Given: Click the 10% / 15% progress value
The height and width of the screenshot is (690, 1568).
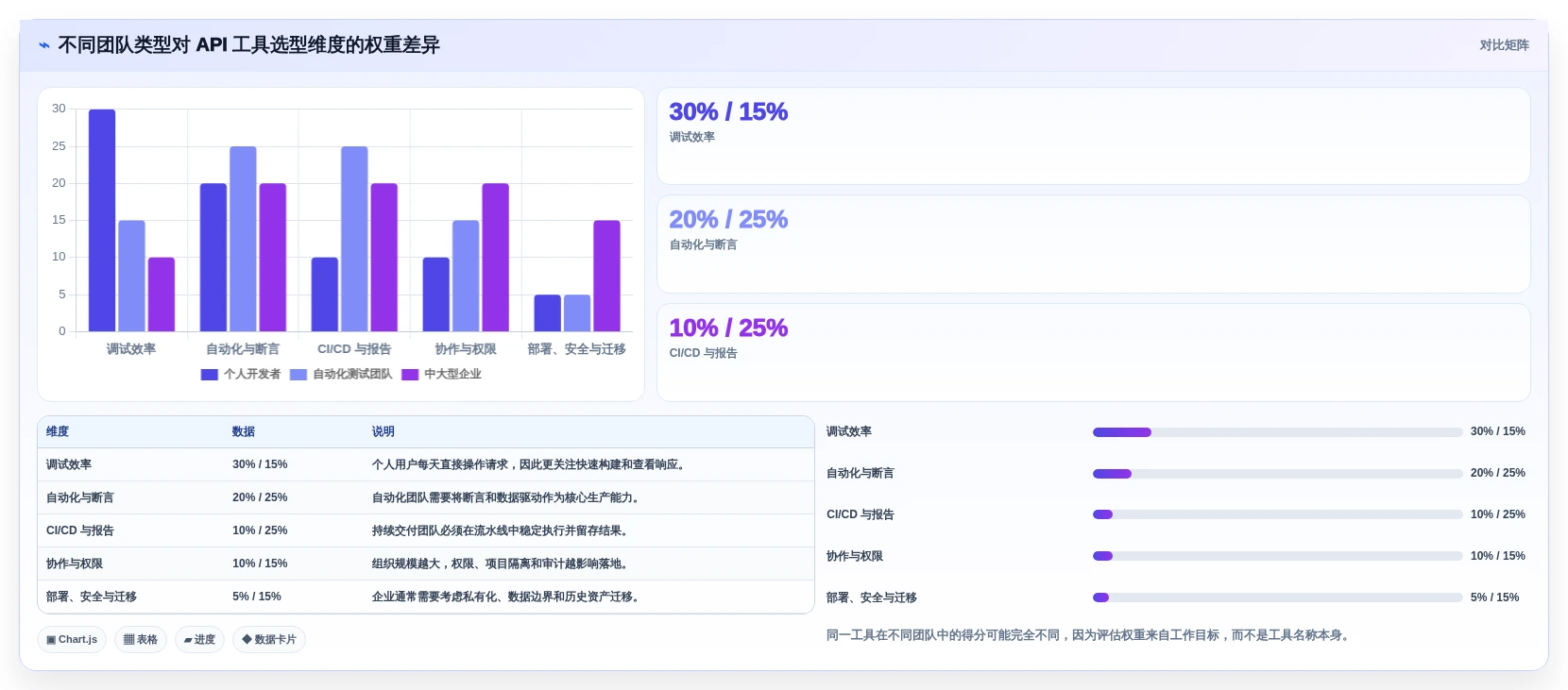Looking at the screenshot, I should tap(1497, 556).
